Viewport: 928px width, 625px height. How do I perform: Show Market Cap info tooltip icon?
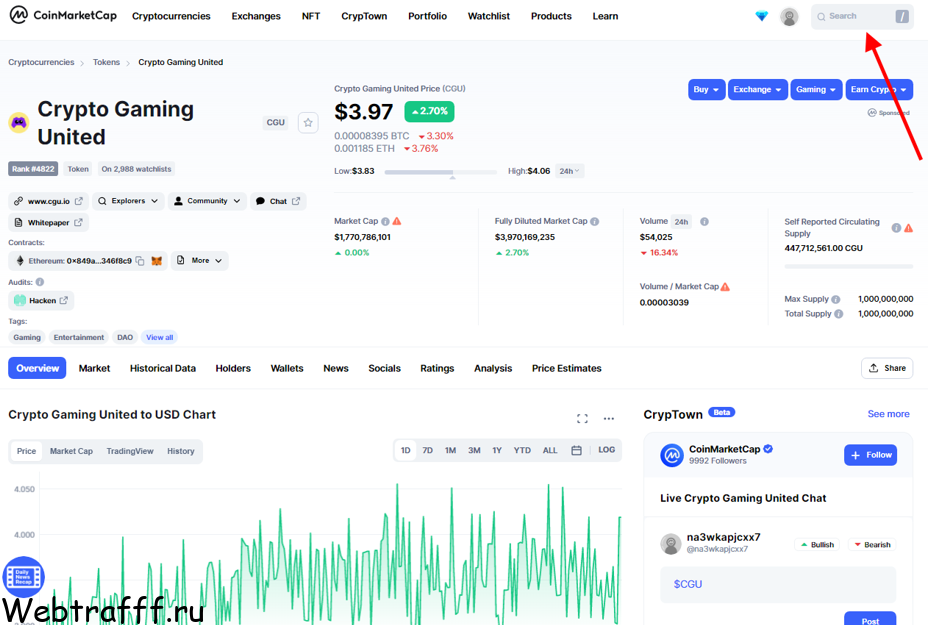pos(385,221)
